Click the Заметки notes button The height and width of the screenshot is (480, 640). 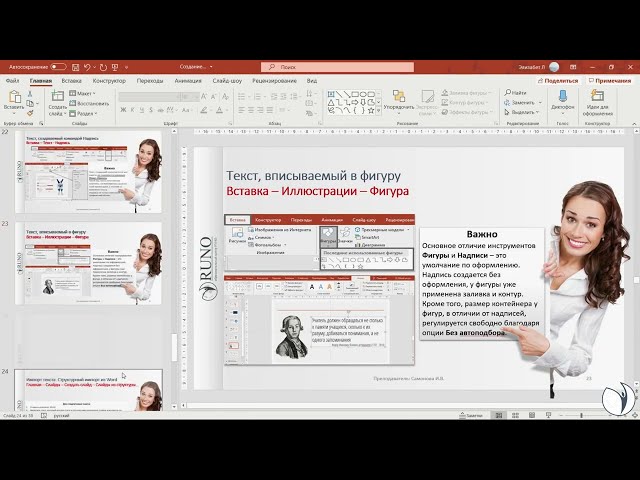471,416
